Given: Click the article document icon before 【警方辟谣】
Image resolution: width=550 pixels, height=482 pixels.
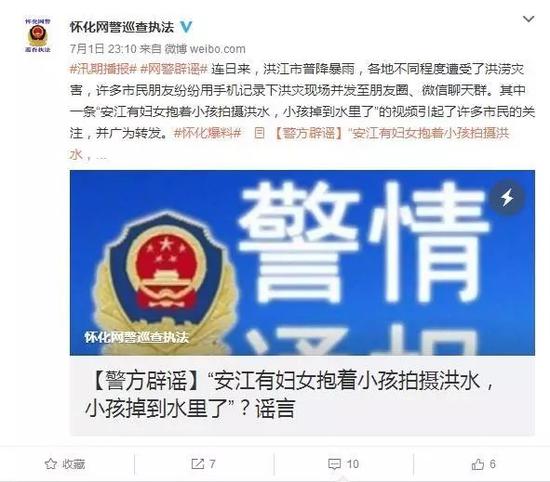Looking at the screenshot, I should (259, 133).
